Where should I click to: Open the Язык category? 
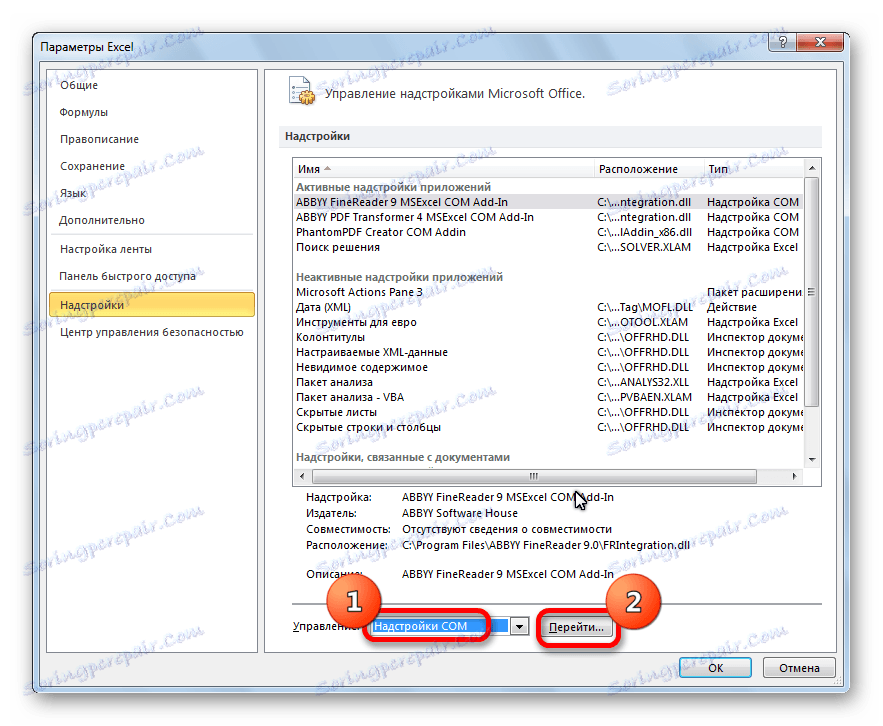73,193
